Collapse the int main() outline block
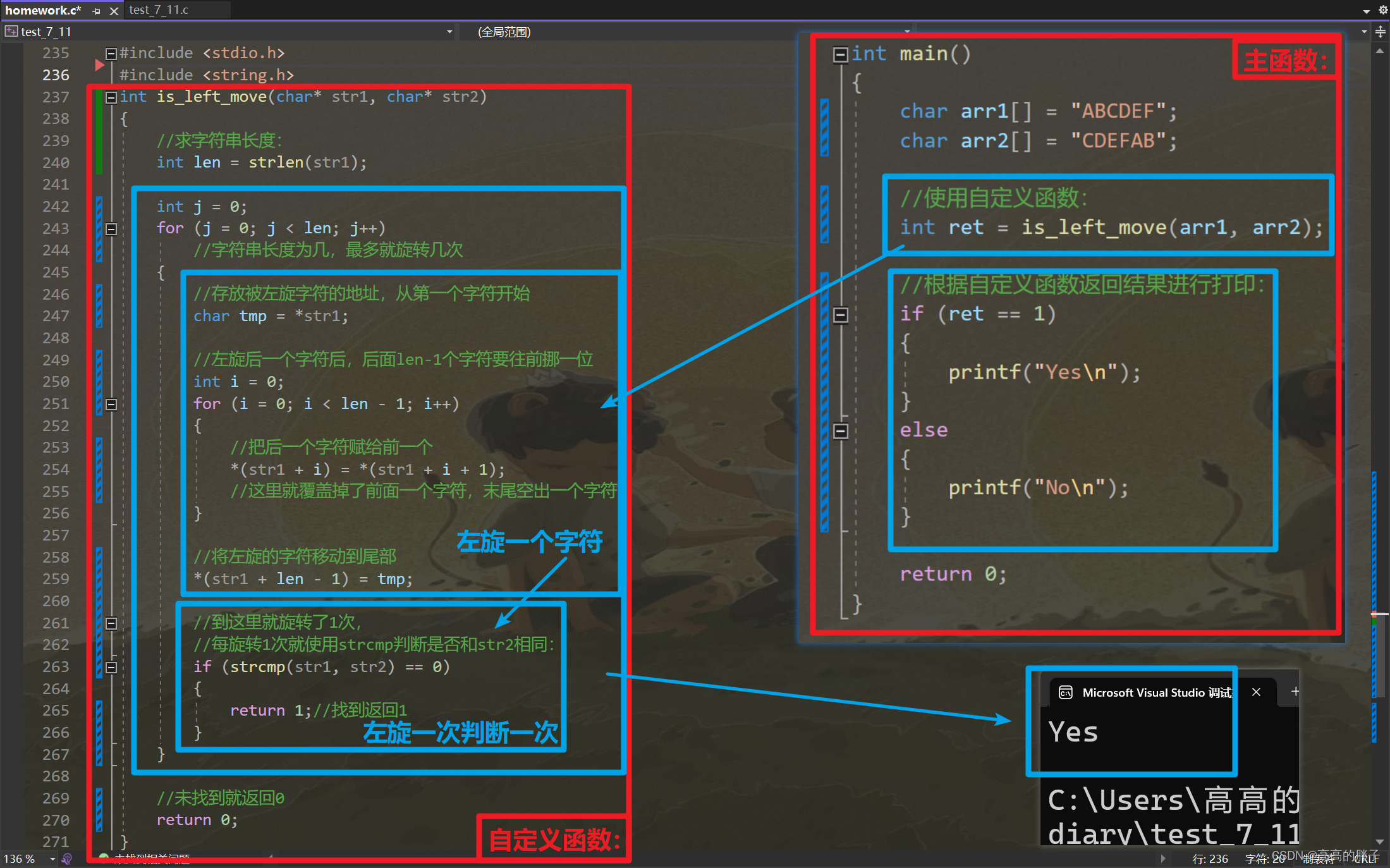 (x=840, y=55)
